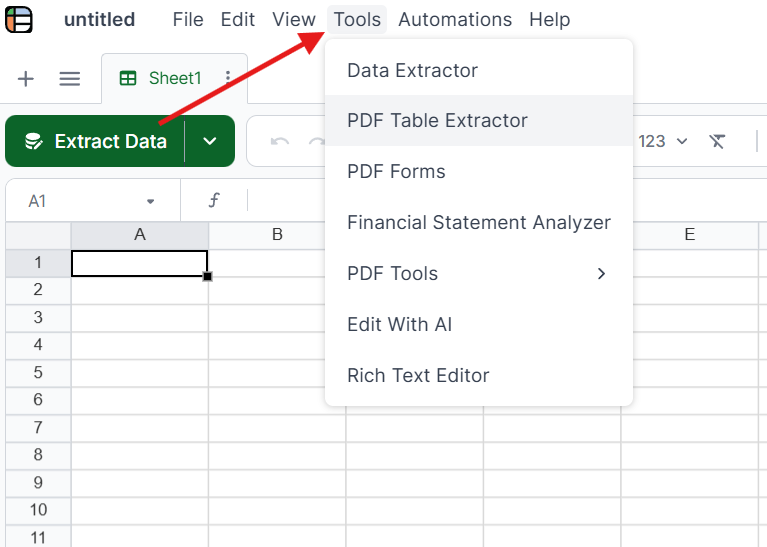The image size is (767, 547).
Task: Open the Automations menu
Action: (455, 20)
